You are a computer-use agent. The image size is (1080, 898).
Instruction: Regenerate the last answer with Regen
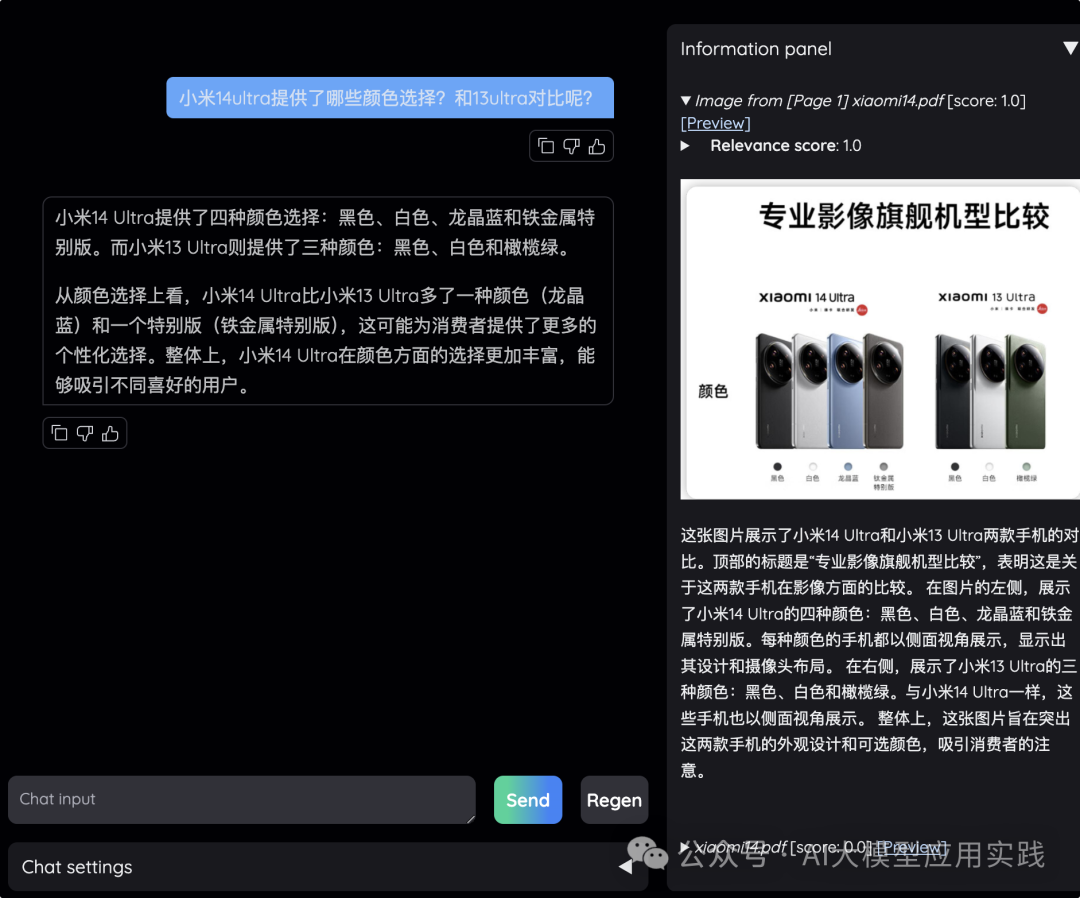614,800
